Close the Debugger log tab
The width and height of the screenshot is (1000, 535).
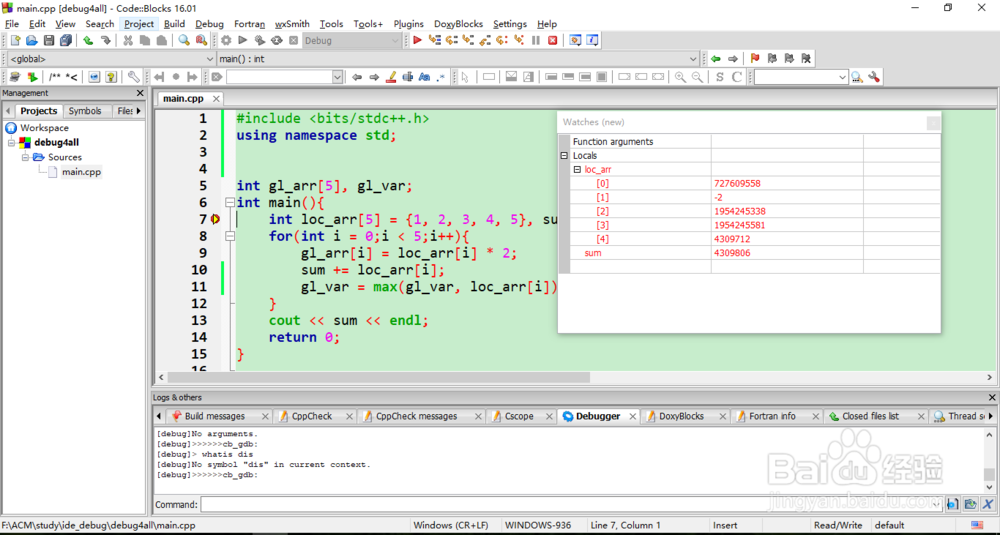[632, 416]
